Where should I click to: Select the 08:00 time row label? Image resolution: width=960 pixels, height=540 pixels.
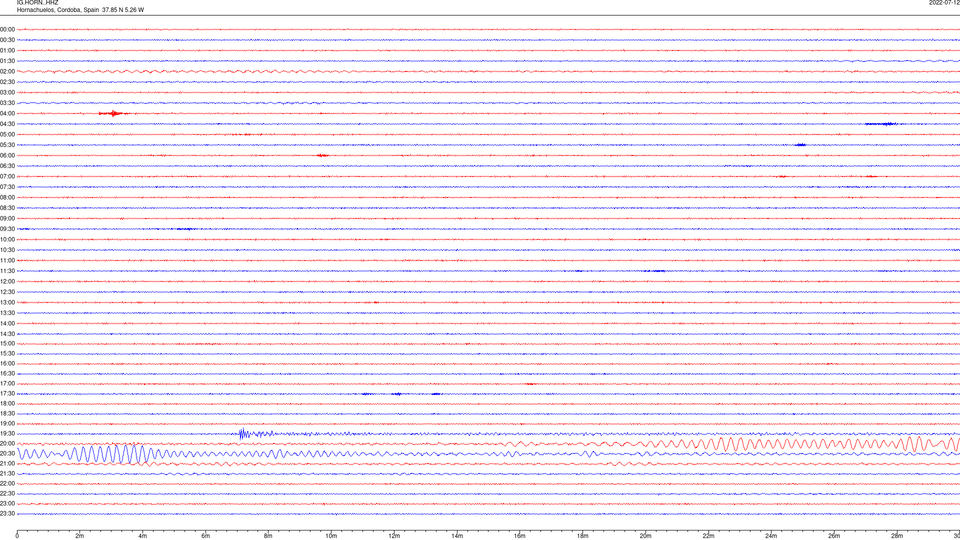[x=7, y=197]
